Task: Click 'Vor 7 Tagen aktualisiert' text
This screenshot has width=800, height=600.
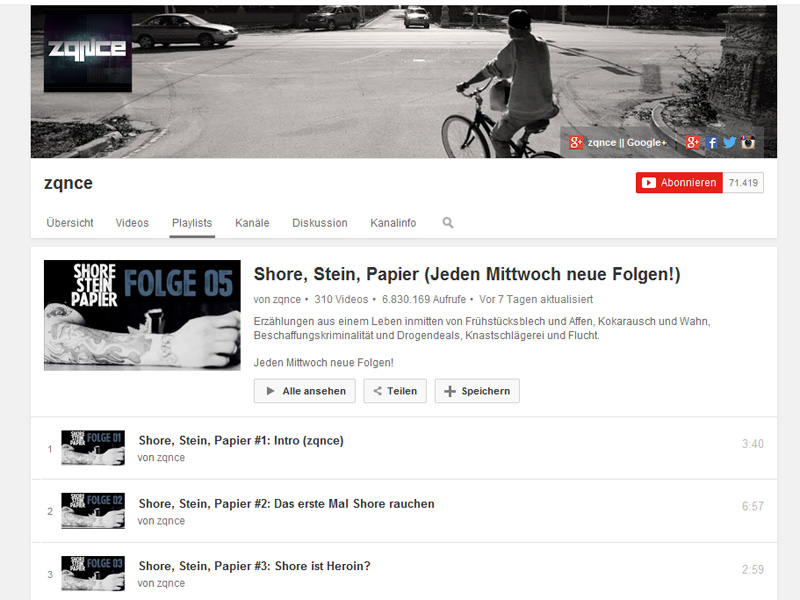Action: click(x=536, y=299)
